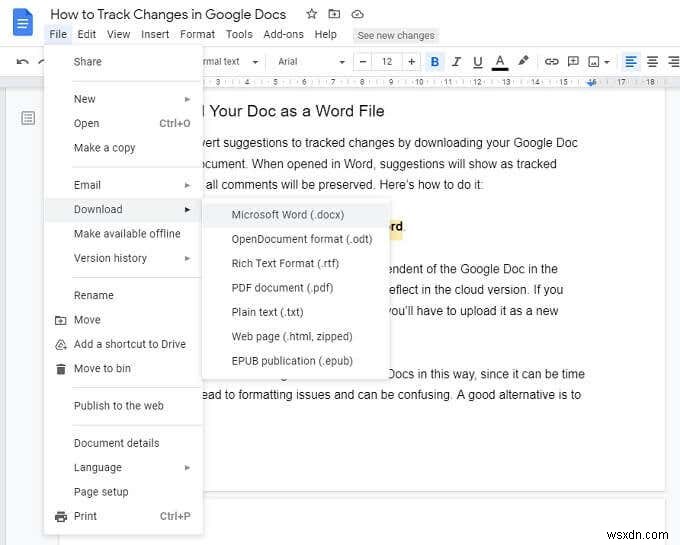680x545 pixels.
Task: Download as OpenDocument format (.odt)
Action: click(x=296, y=239)
